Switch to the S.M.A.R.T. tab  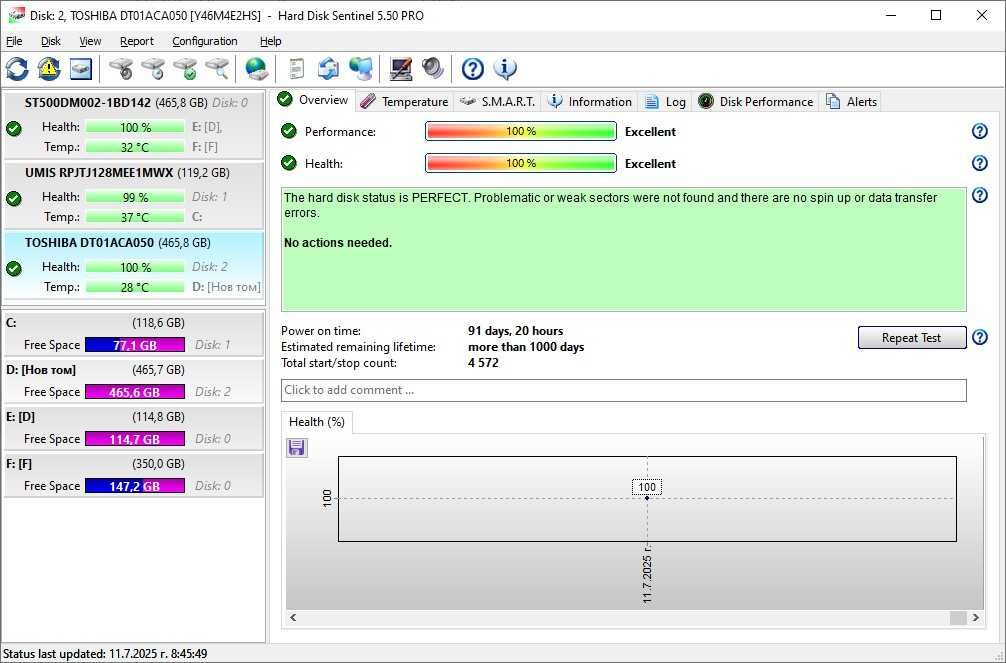click(498, 101)
